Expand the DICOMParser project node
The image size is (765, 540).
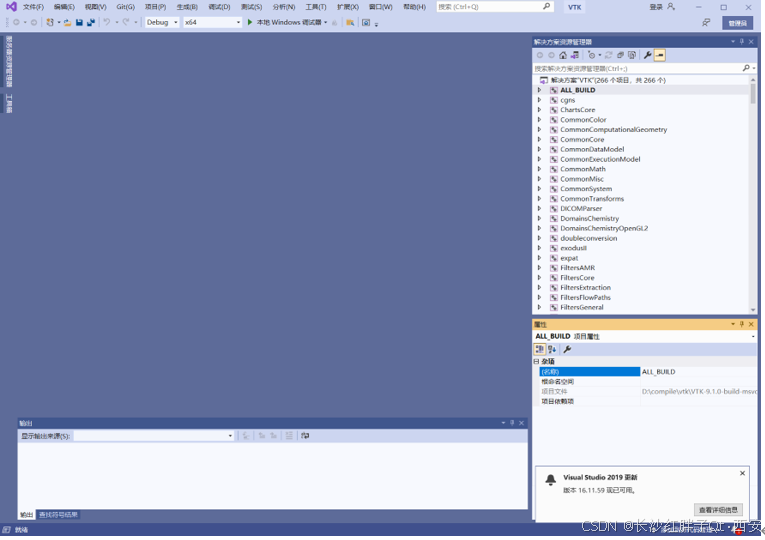(540, 208)
